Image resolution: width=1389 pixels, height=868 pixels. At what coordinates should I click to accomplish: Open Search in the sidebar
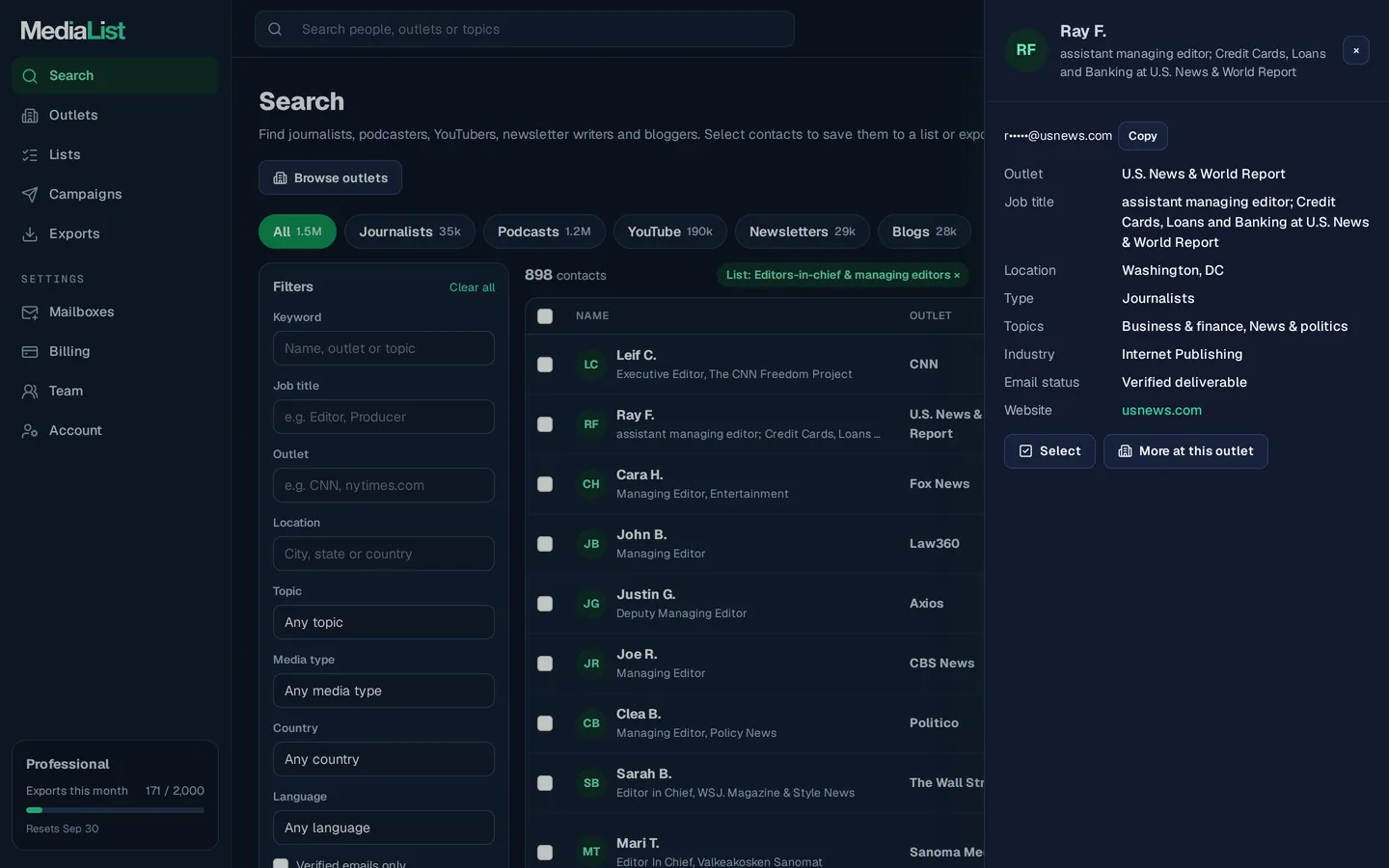[x=115, y=75]
